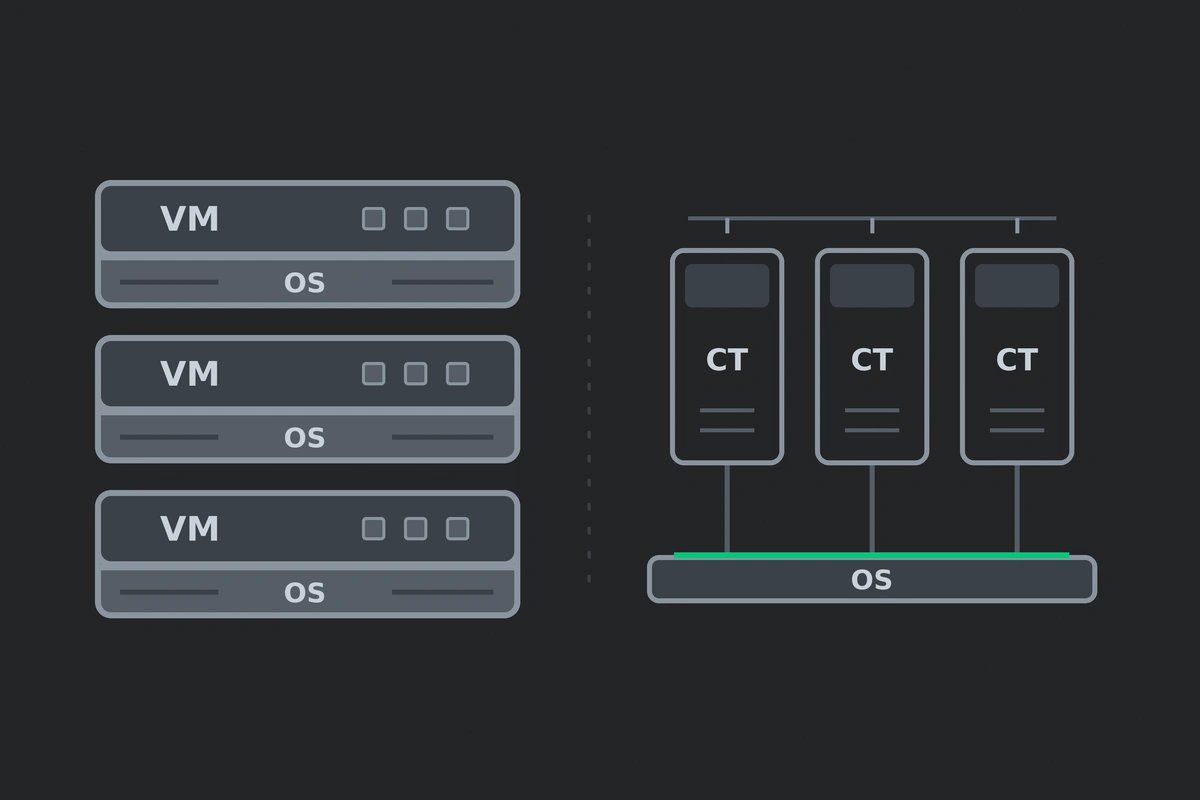The image size is (1200, 800).
Task: Click the OS label beneath the three containers
Action: pos(871,580)
